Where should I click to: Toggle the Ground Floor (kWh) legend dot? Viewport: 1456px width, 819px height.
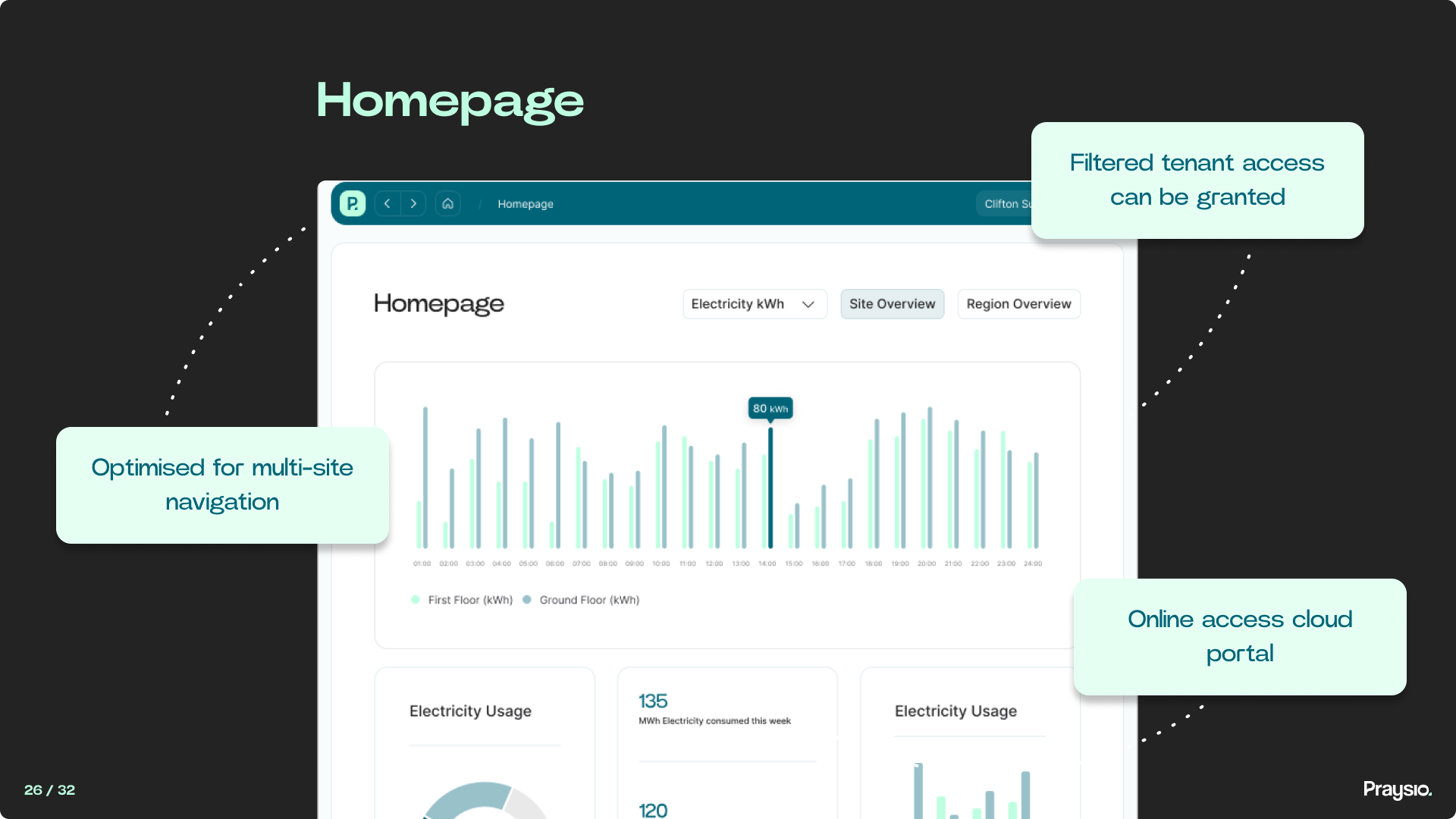point(527,600)
